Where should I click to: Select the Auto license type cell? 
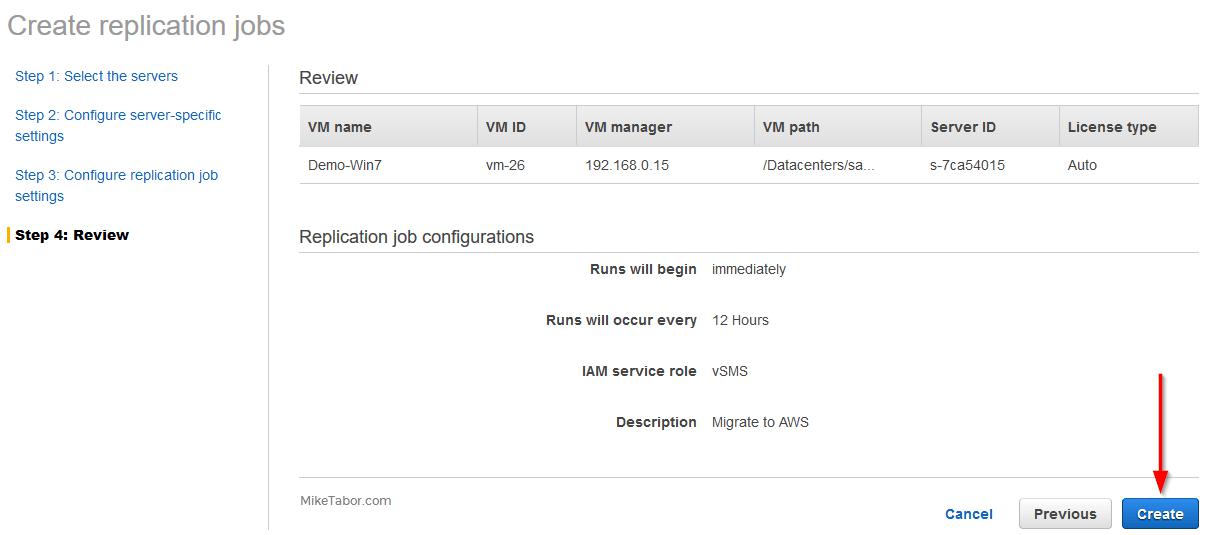coord(1082,165)
